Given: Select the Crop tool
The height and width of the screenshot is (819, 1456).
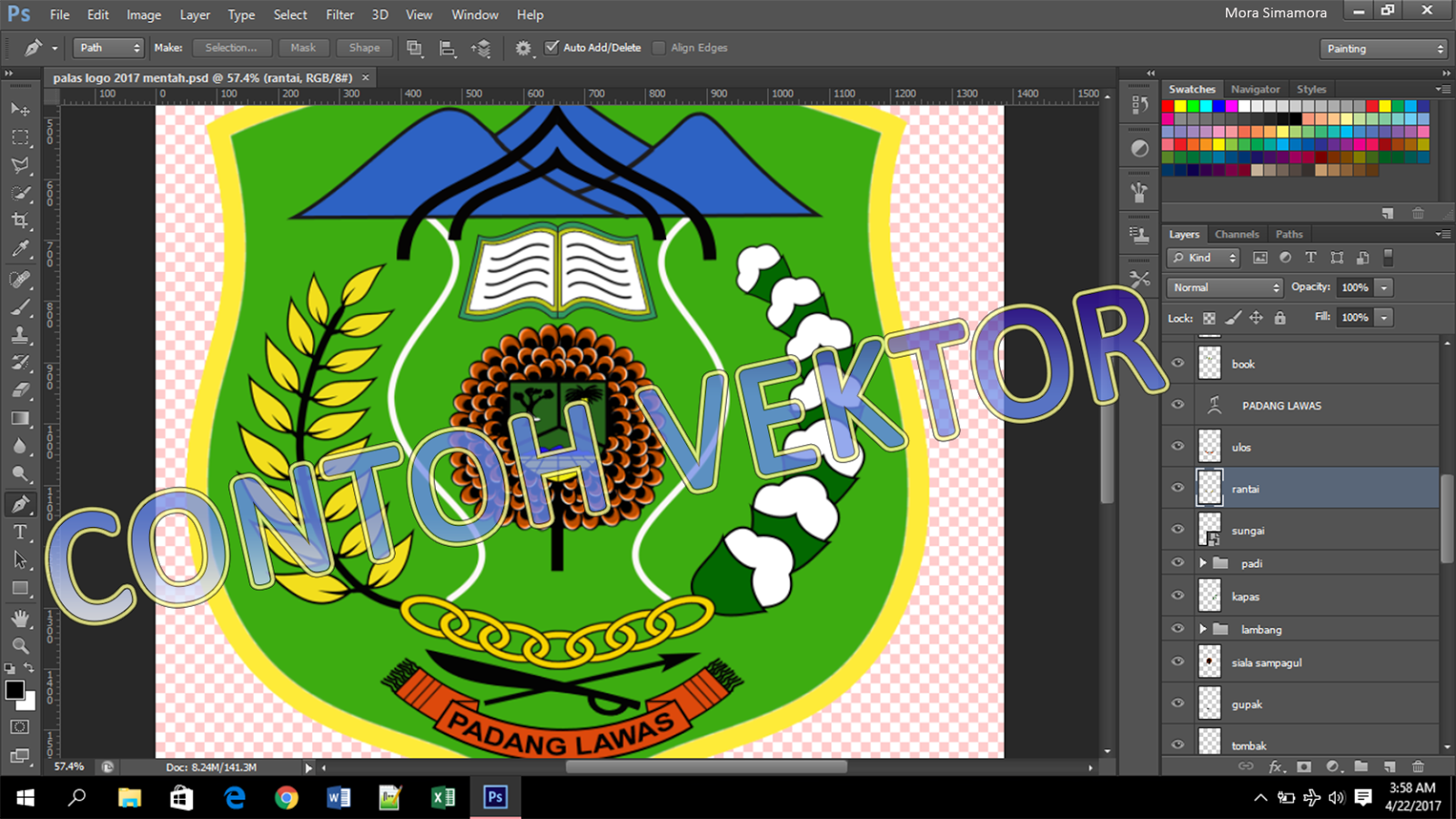Looking at the screenshot, I should click(20, 221).
